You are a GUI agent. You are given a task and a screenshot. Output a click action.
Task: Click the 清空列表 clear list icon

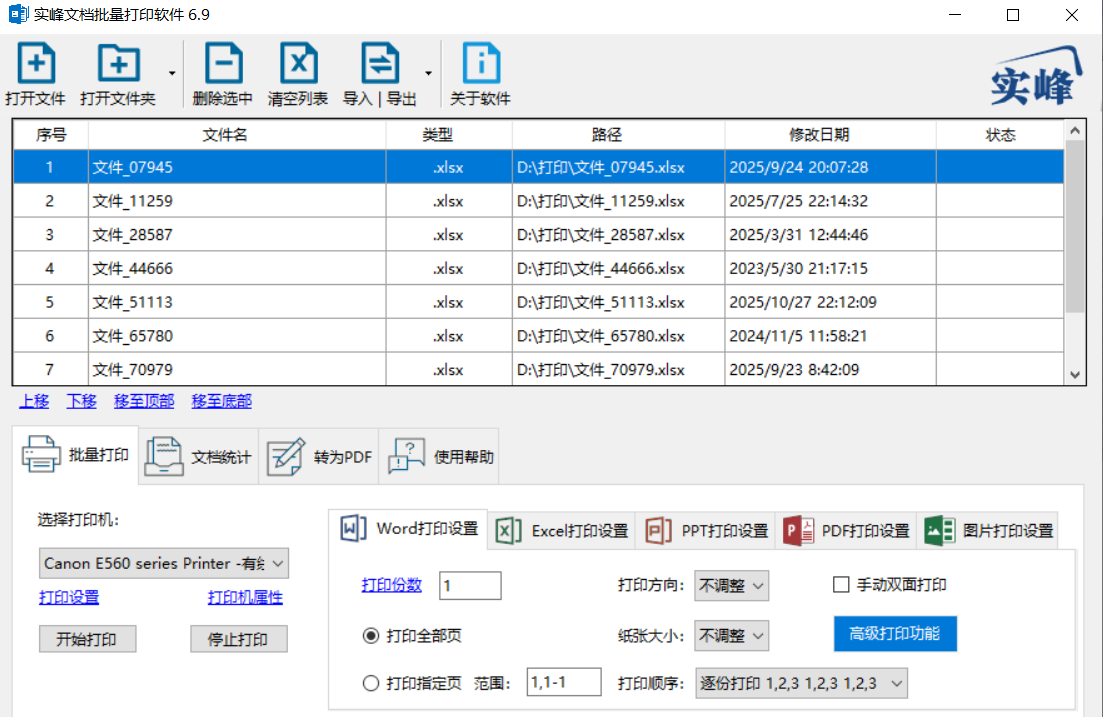[x=299, y=63]
